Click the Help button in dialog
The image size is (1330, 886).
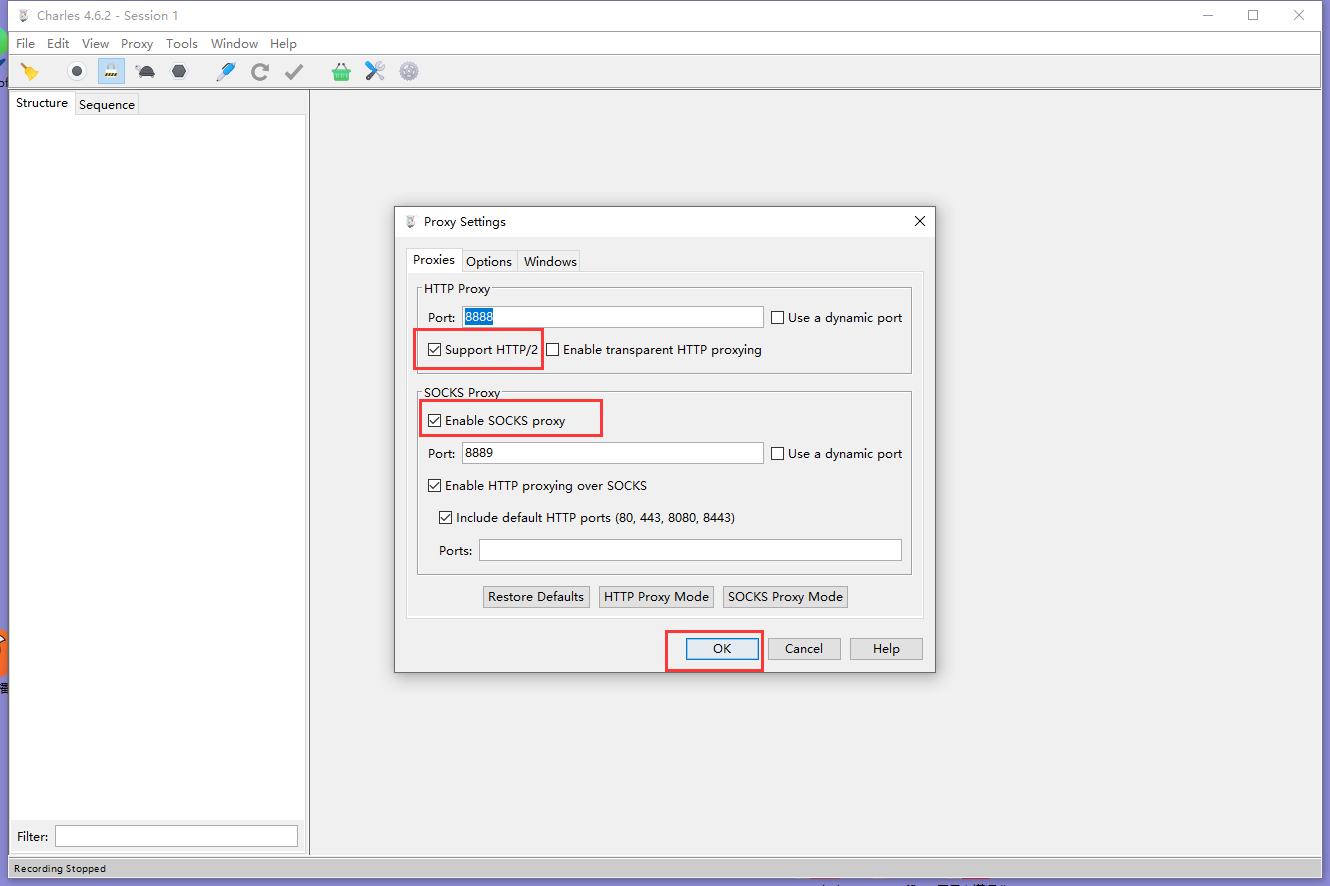click(886, 649)
